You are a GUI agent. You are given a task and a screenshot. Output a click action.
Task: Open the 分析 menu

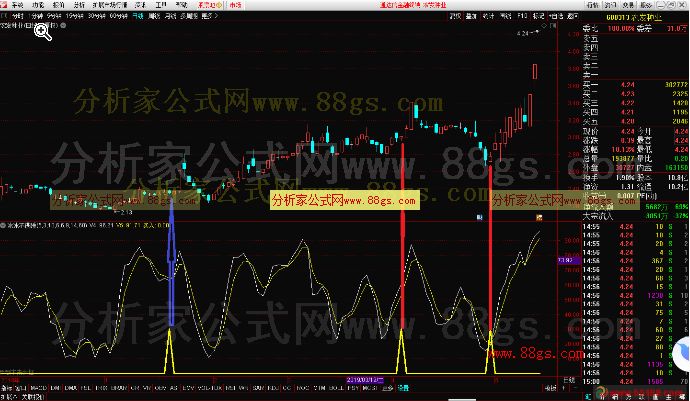coord(79,5)
